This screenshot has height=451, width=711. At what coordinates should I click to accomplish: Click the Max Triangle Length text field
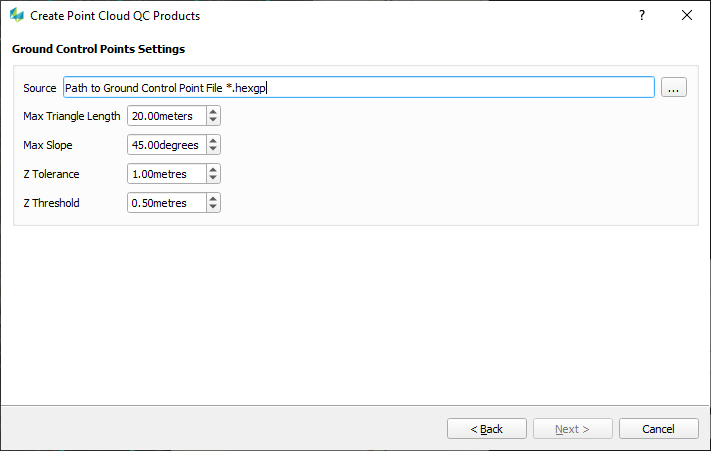(166, 116)
